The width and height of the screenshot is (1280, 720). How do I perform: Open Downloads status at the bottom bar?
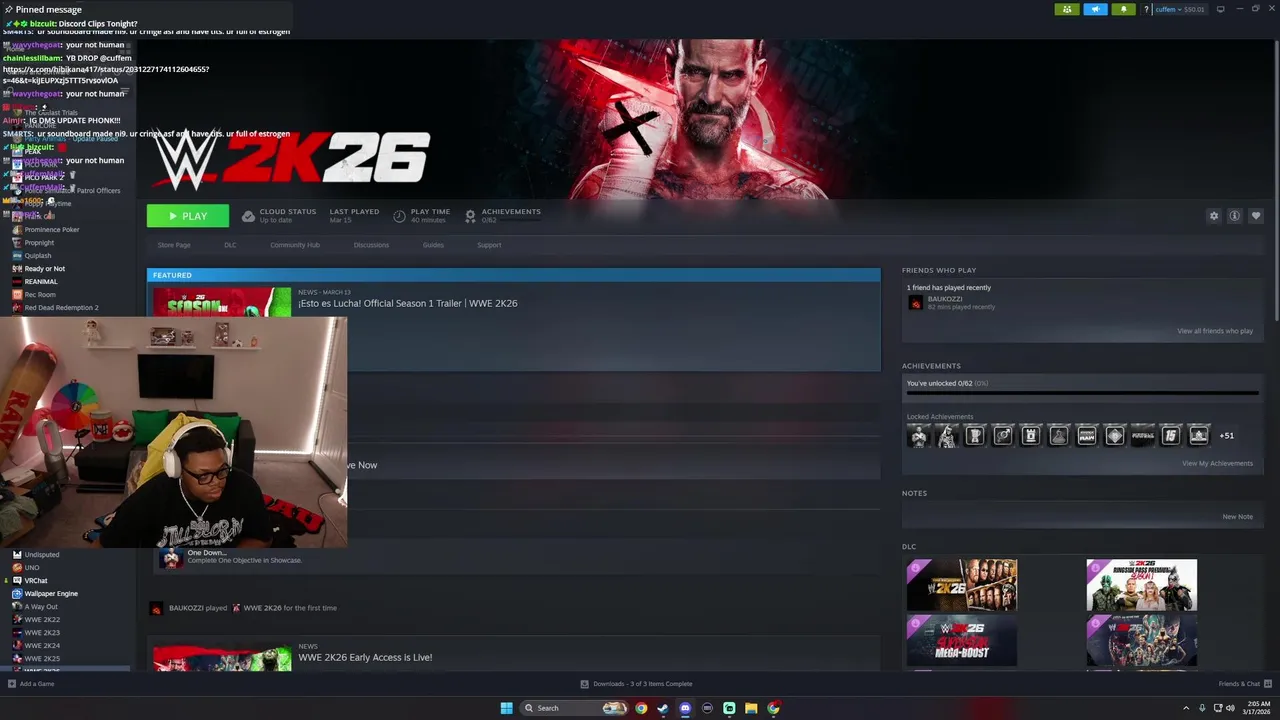tap(636, 684)
